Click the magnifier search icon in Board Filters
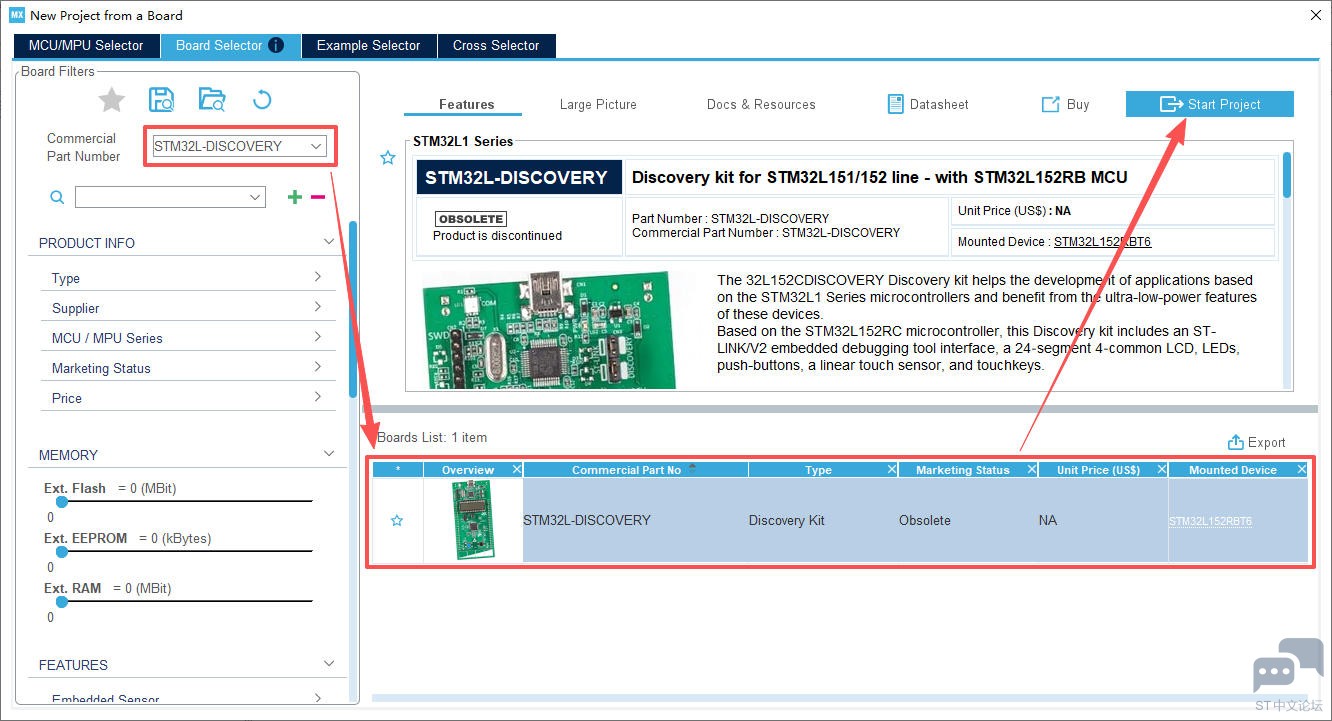1332x721 pixels. coord(57,198)
